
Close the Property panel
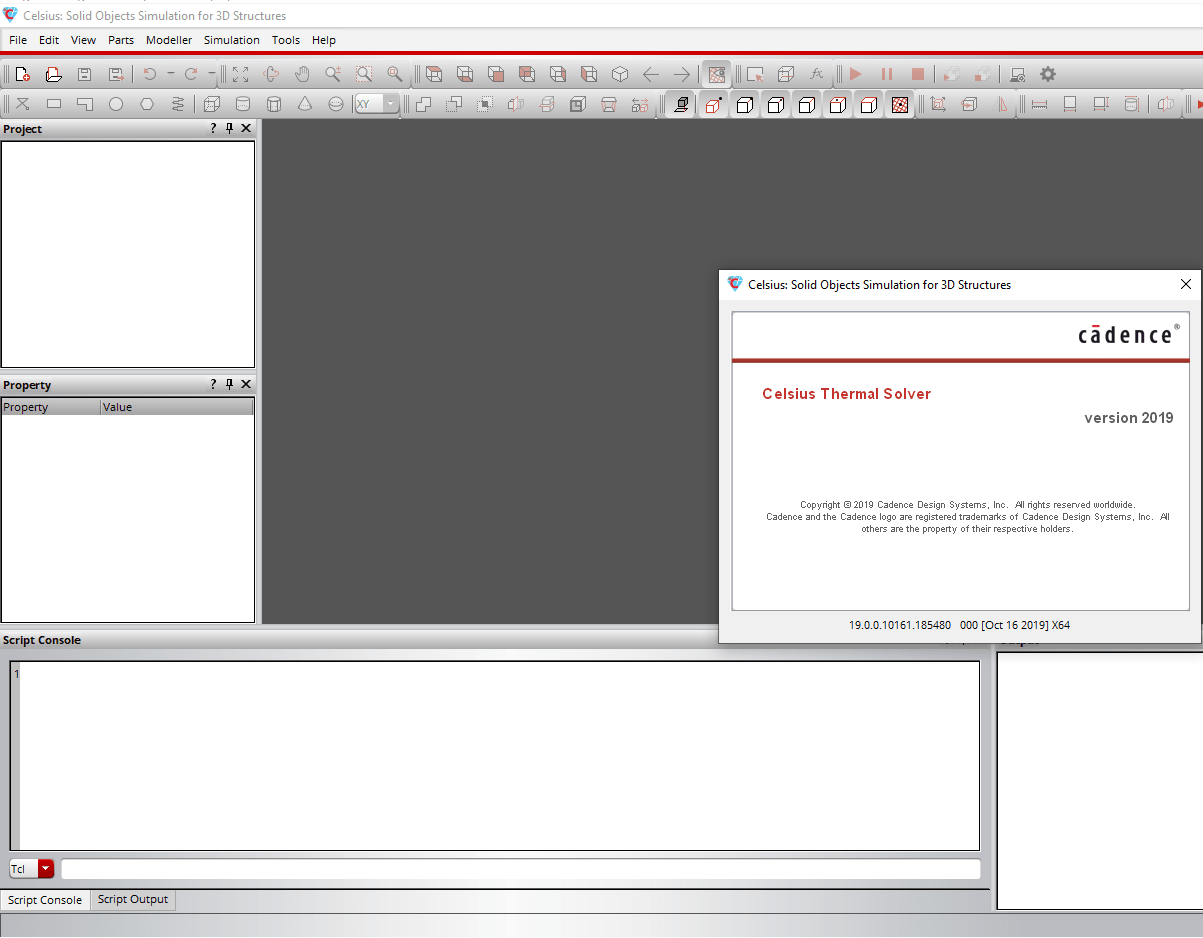246,385
